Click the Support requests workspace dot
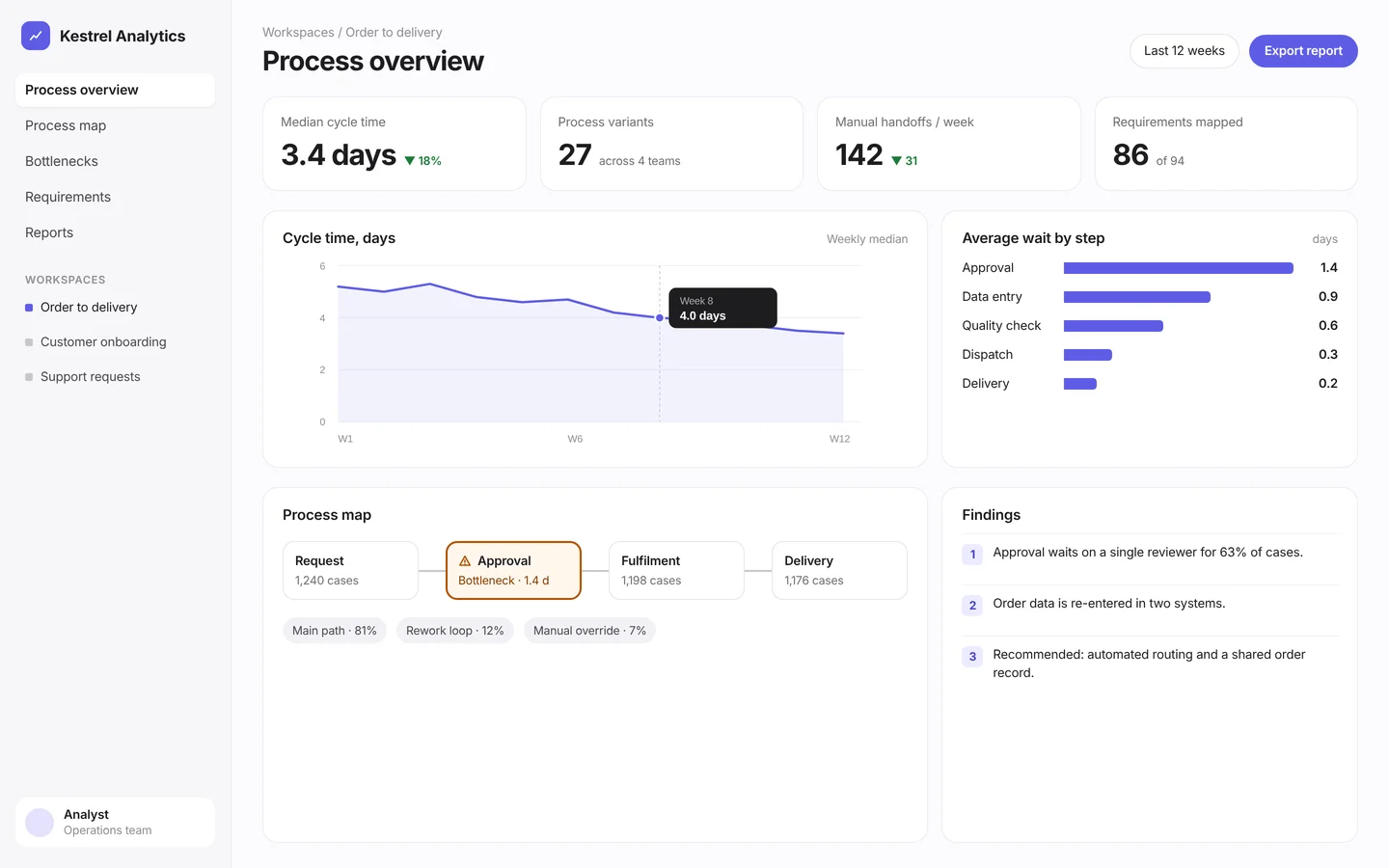Screen dimensions: 1389x868 (29, 377)
